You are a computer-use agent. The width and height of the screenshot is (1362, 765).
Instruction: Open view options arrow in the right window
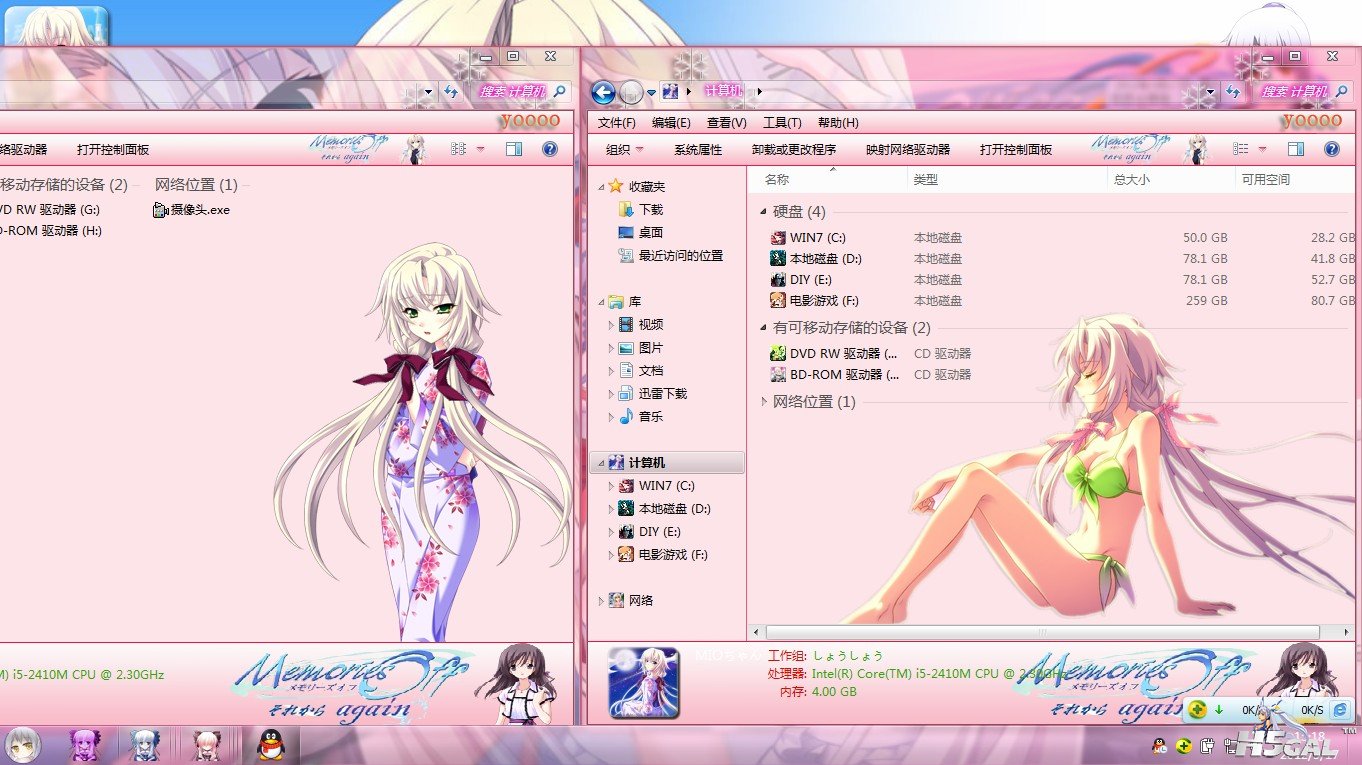[1262, 149]
